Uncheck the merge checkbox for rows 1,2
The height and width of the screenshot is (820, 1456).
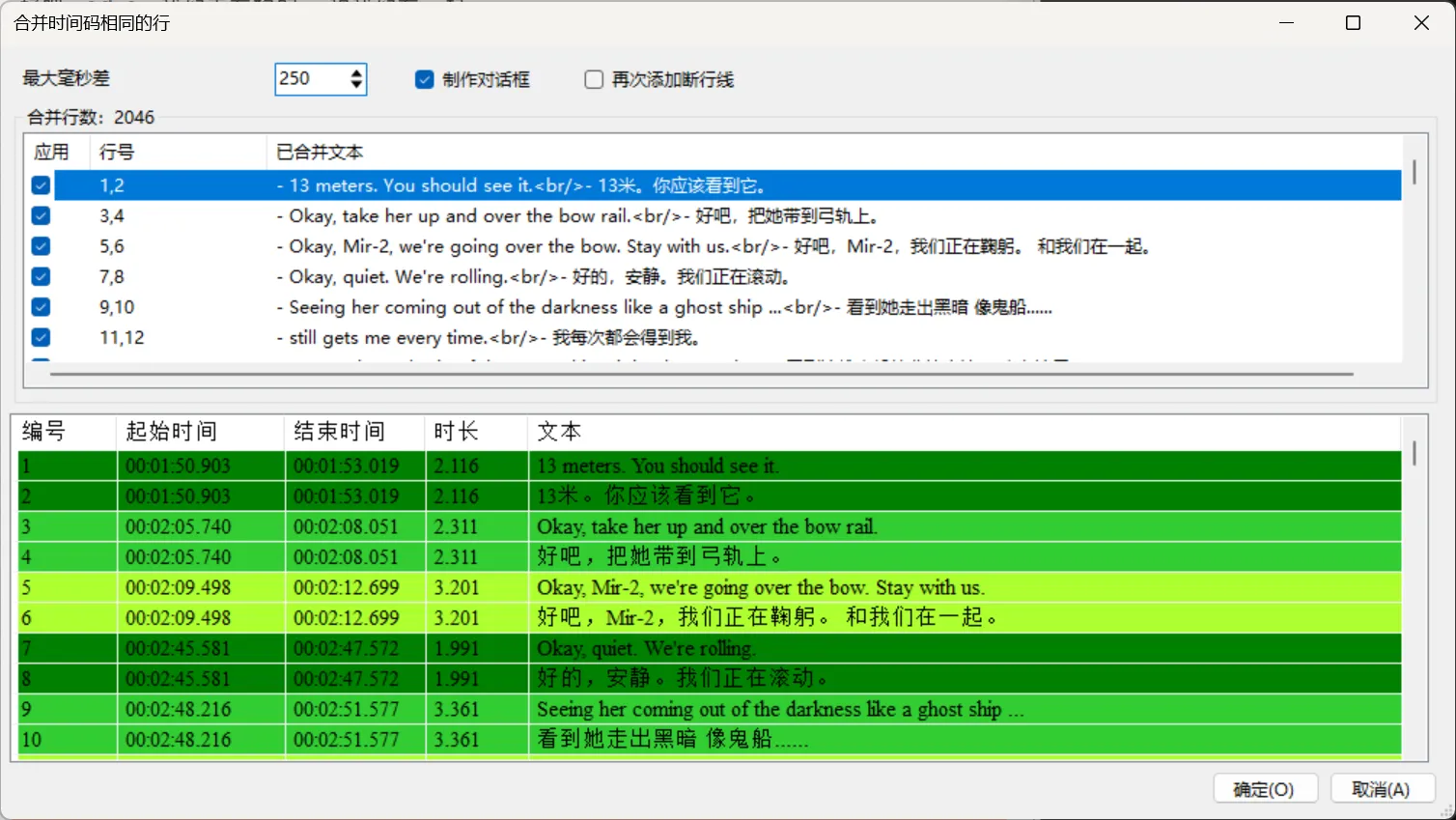[x=40, y=184]
